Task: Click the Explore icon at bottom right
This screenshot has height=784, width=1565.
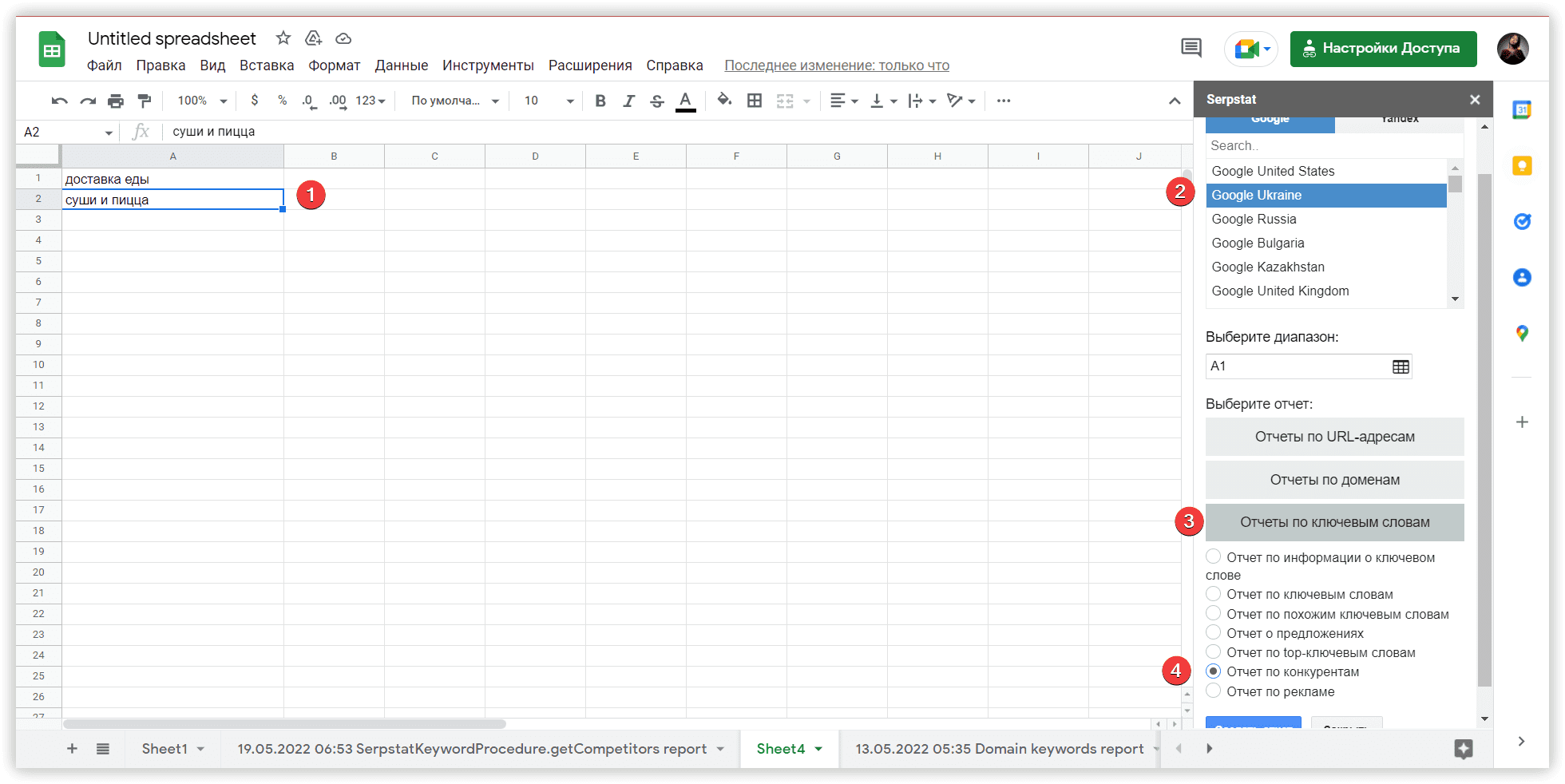Action: click(x=1463, y=749)
